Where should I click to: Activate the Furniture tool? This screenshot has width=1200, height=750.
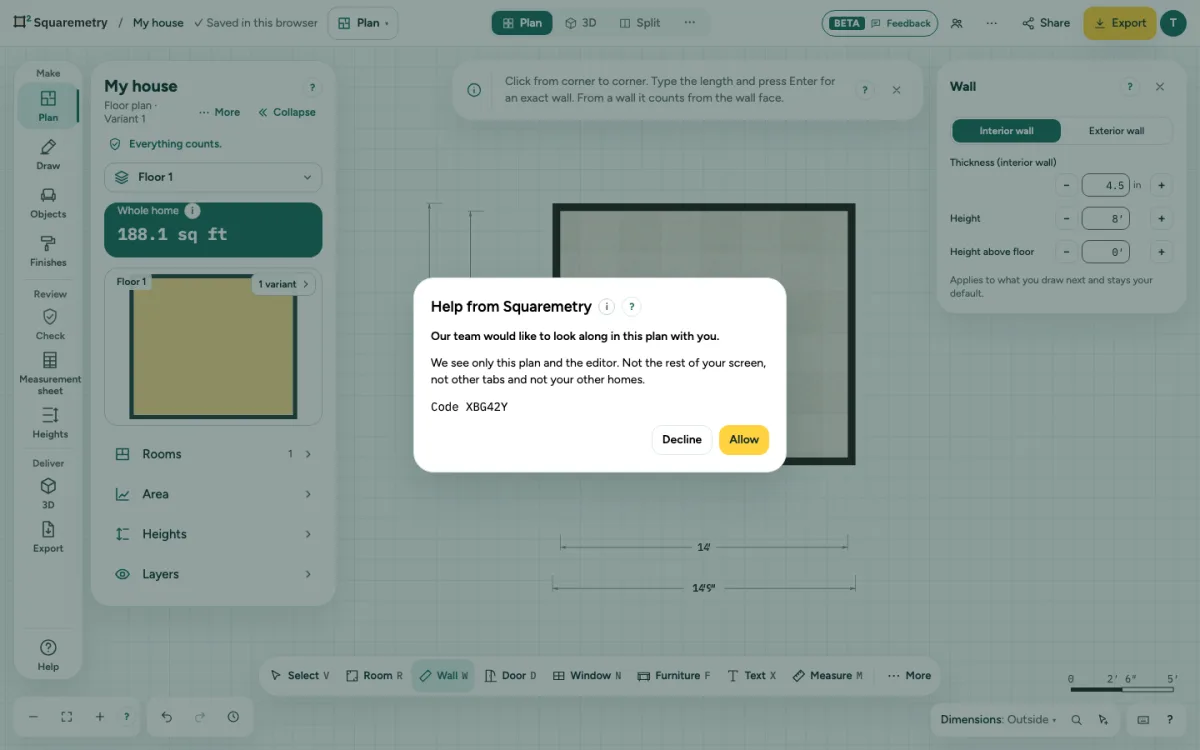point(674,676)
